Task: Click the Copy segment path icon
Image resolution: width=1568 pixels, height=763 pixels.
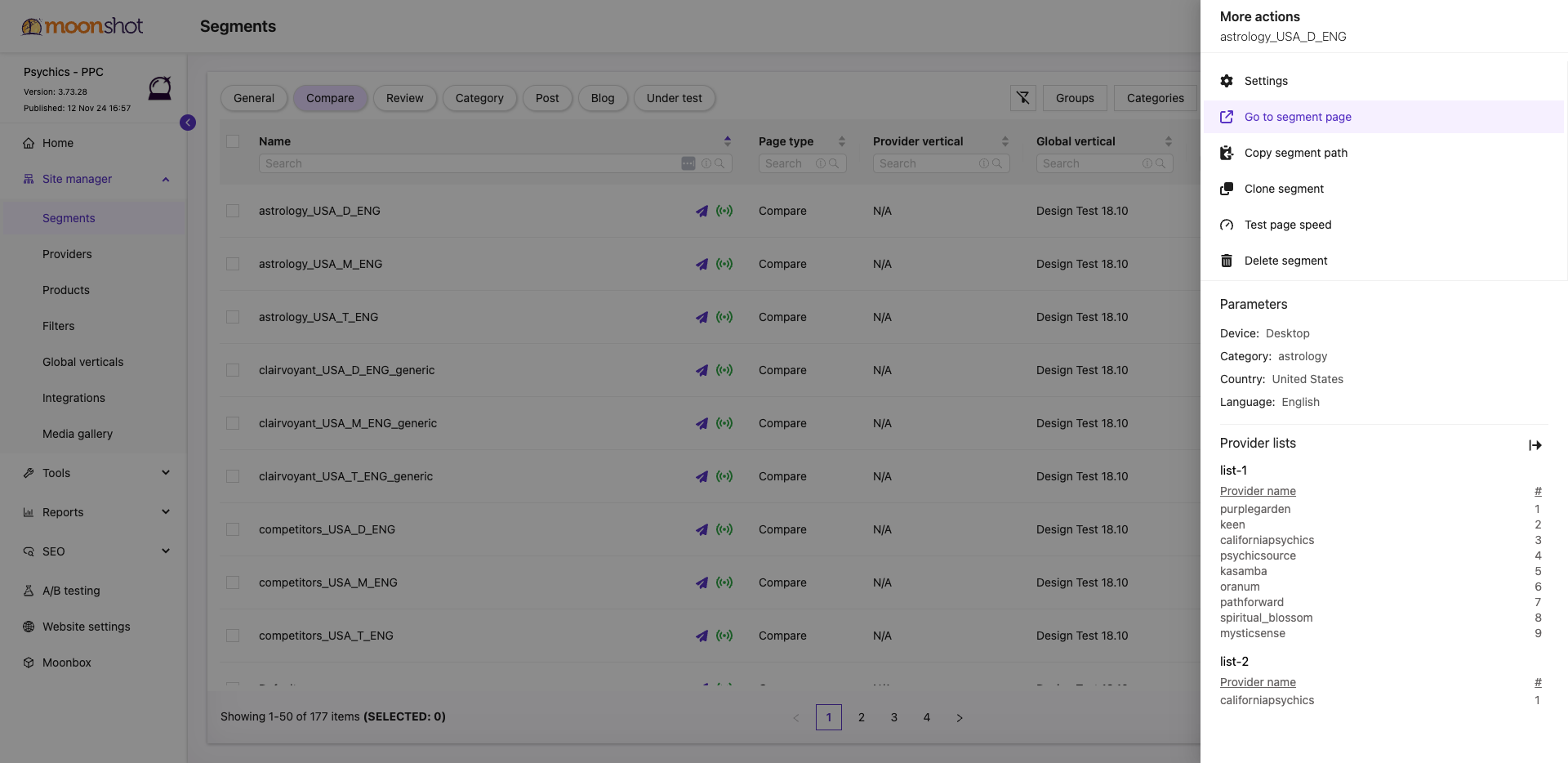Action: (1227, 153)
